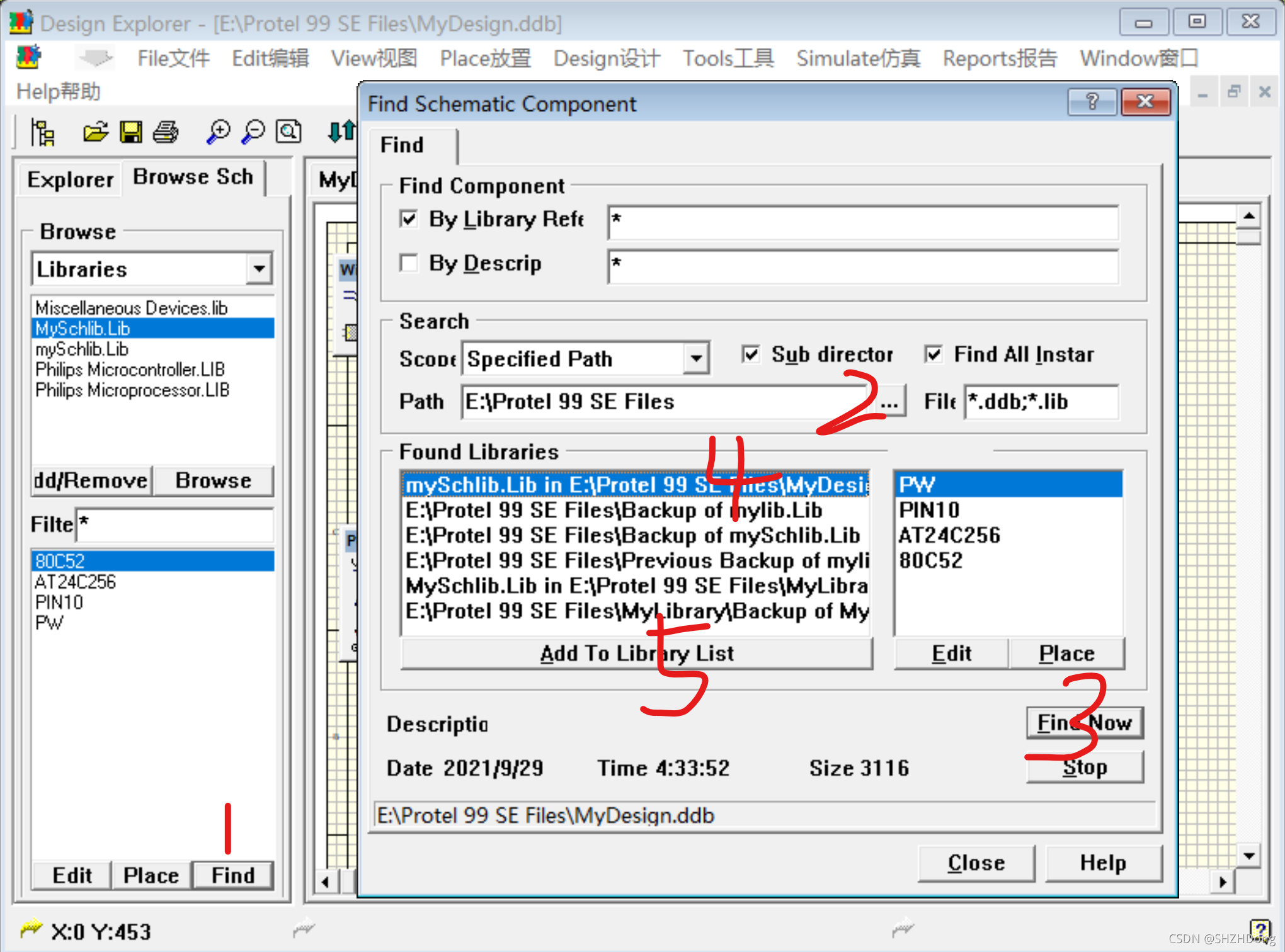The image size is (1285, 952).
Task: Expand the Browse Libraries dropdown
Action: pos(259,269)
